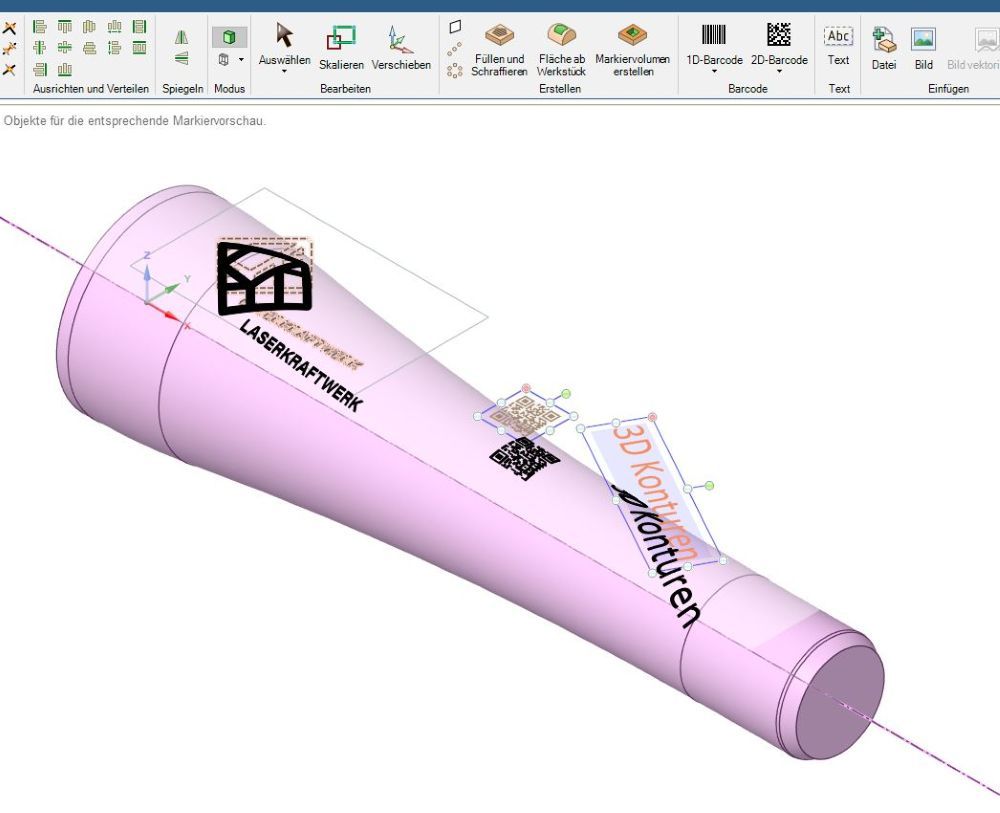Insert a Bild image
Viewport: 1000px width, 813px height.
click(x=923, y=48)
